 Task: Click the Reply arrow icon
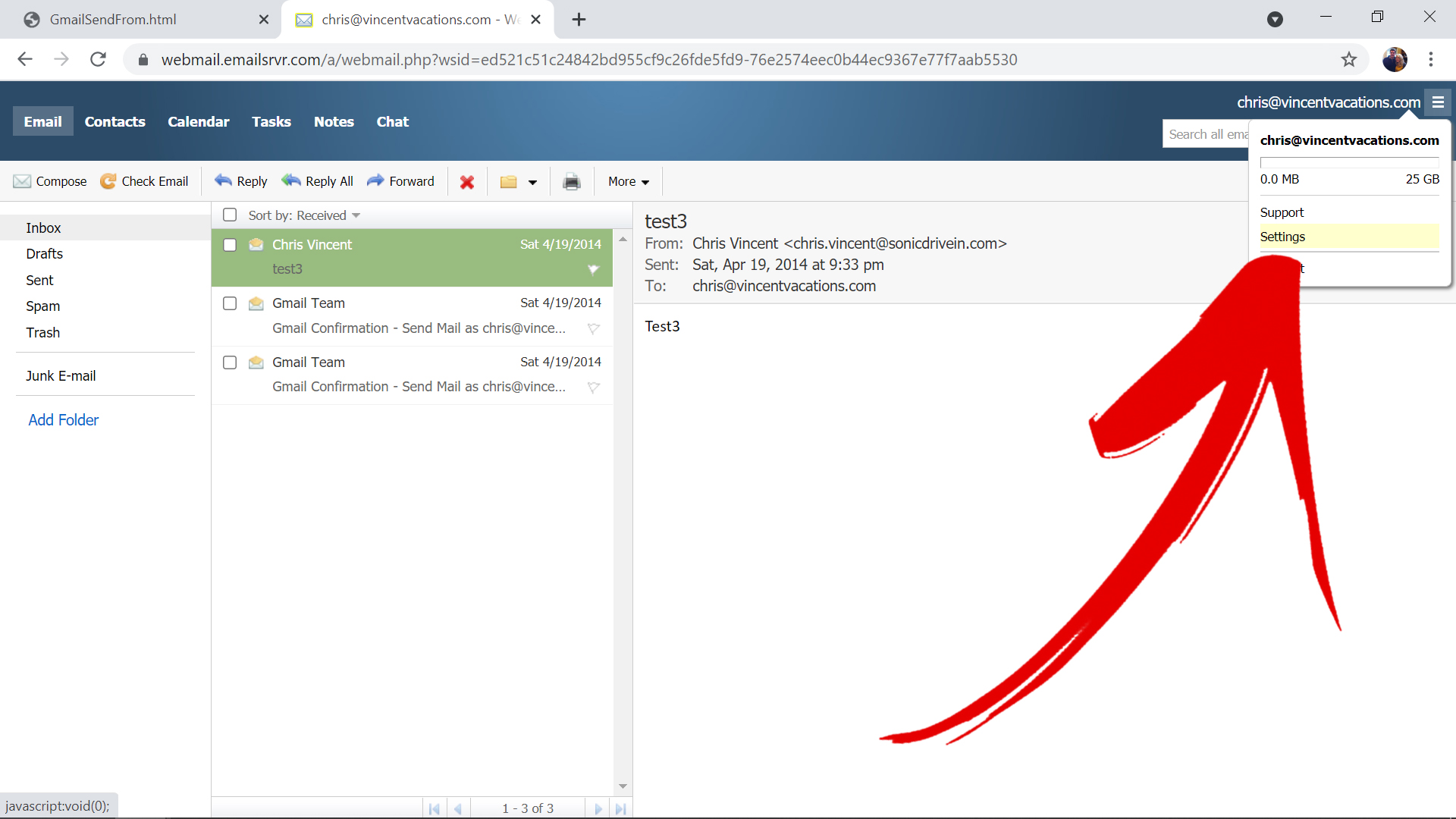point(223,180)
